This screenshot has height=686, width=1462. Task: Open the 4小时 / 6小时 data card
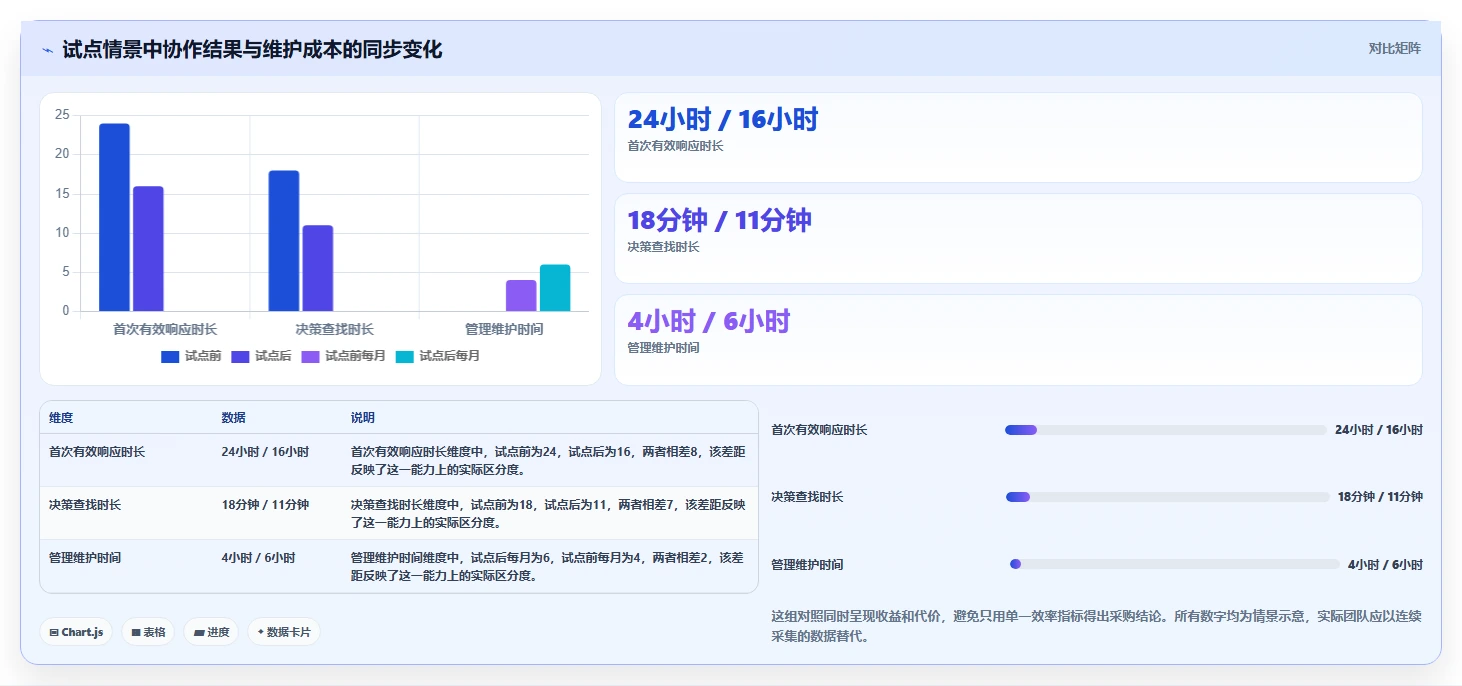click(1018, 339)
